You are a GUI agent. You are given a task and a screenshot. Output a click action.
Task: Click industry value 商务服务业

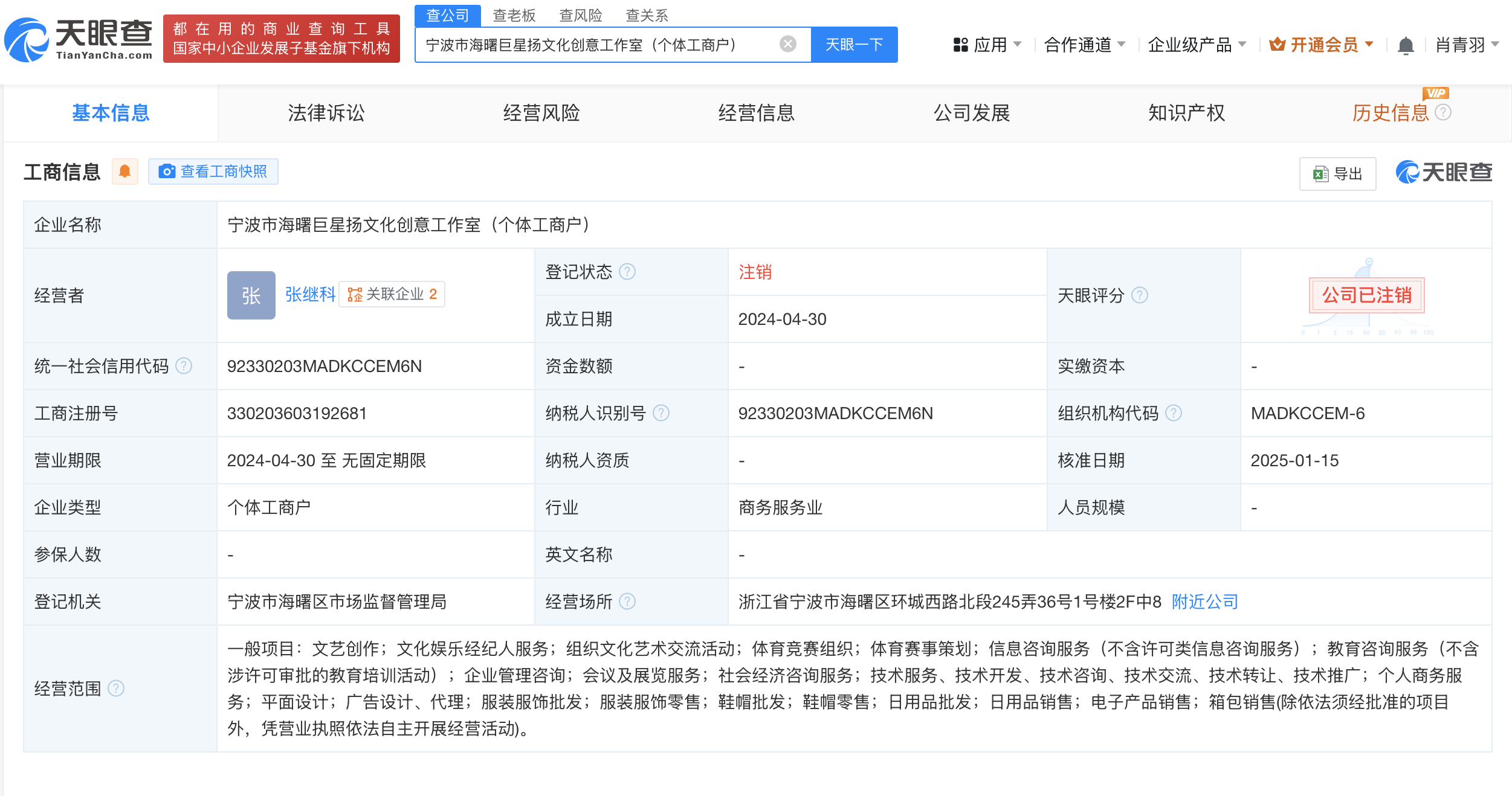click(781, 507)
